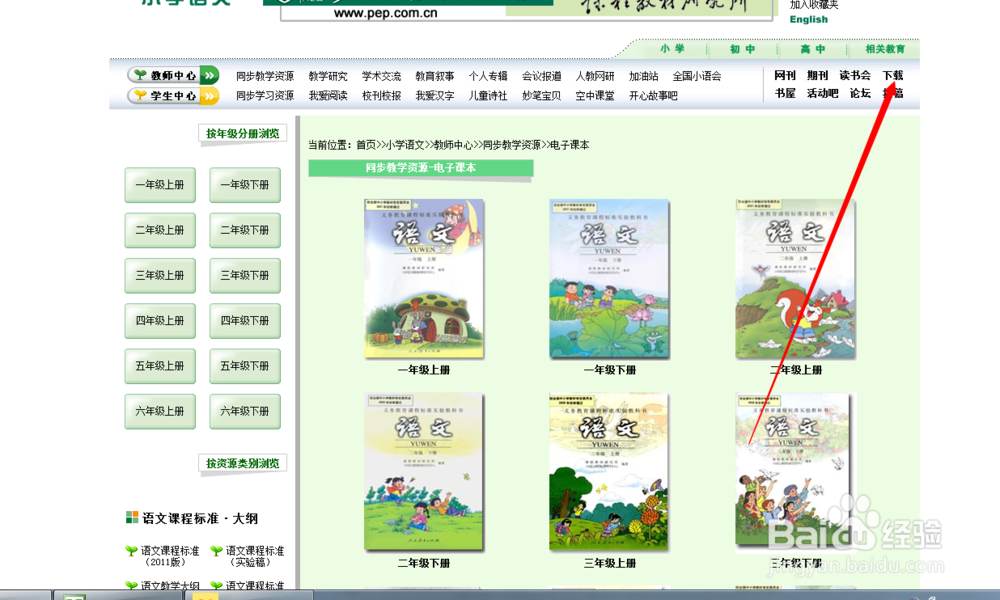The width and height of the screenshot is (1000, 600).
Task: Open 同步学习资源 link
Action: click(x=265, y=96)
